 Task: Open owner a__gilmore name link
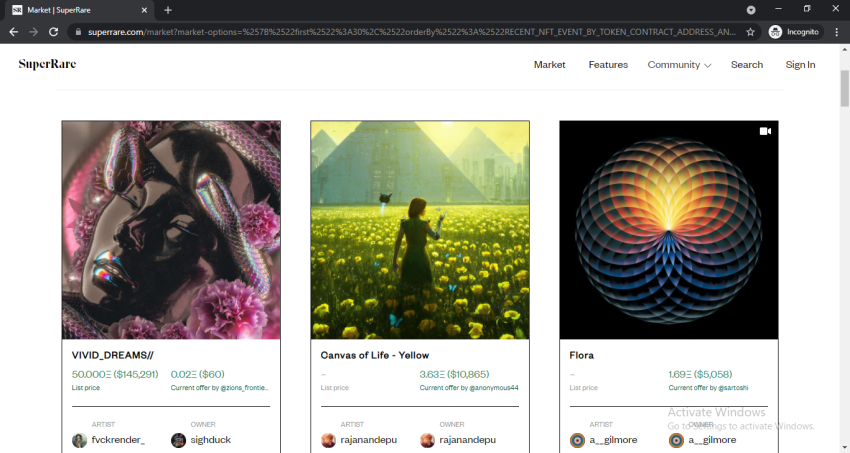coord(712,439)
